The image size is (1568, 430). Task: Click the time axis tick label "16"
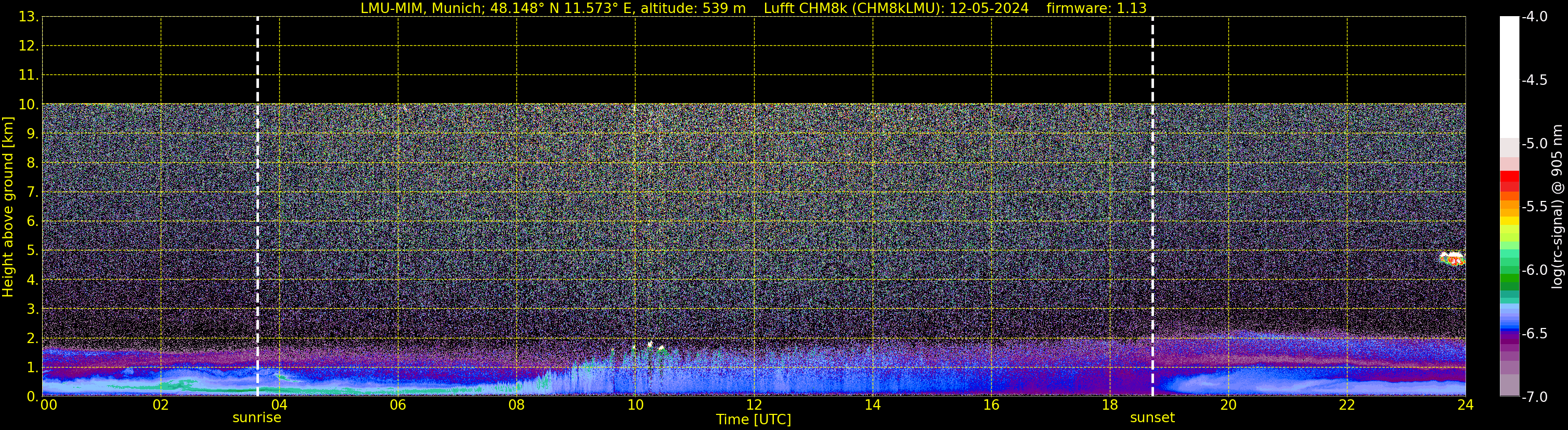click(992, 405)
